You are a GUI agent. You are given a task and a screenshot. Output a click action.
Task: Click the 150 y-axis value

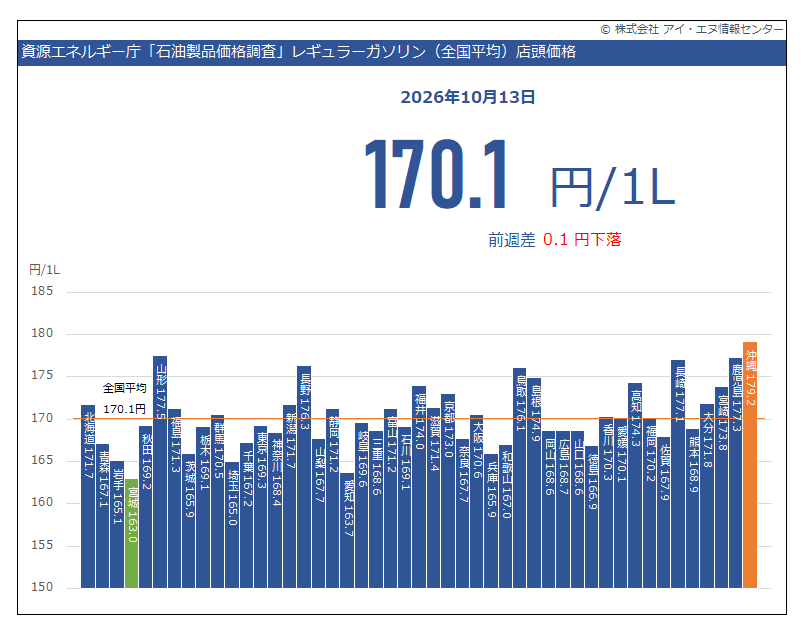click(x=42, y=587)
